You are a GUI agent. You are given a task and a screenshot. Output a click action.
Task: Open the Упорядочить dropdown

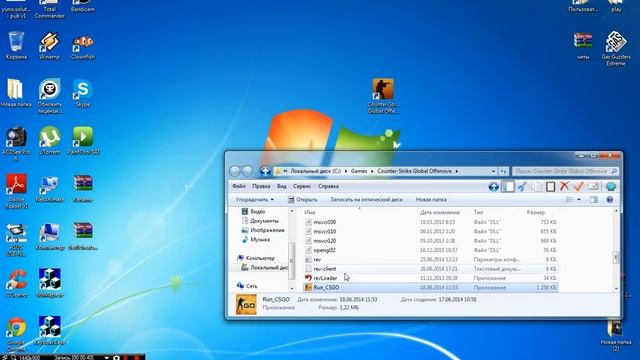255,200
